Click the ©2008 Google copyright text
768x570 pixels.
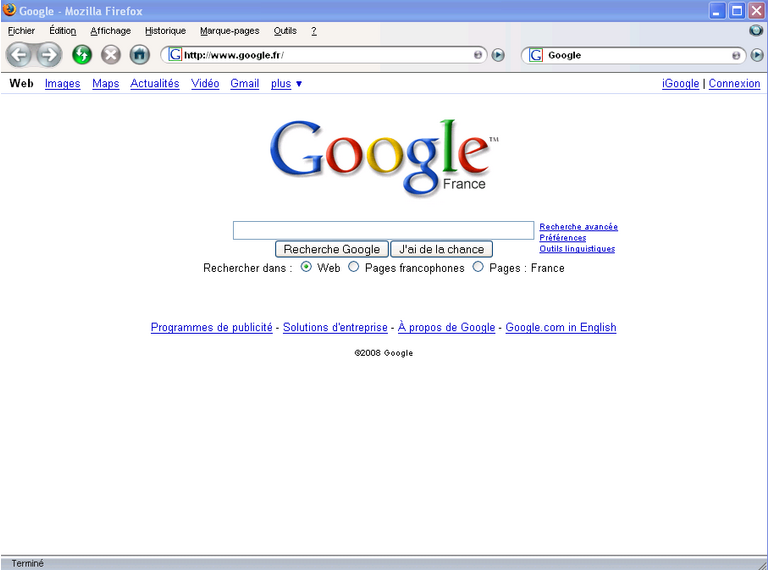click(384, 353)
